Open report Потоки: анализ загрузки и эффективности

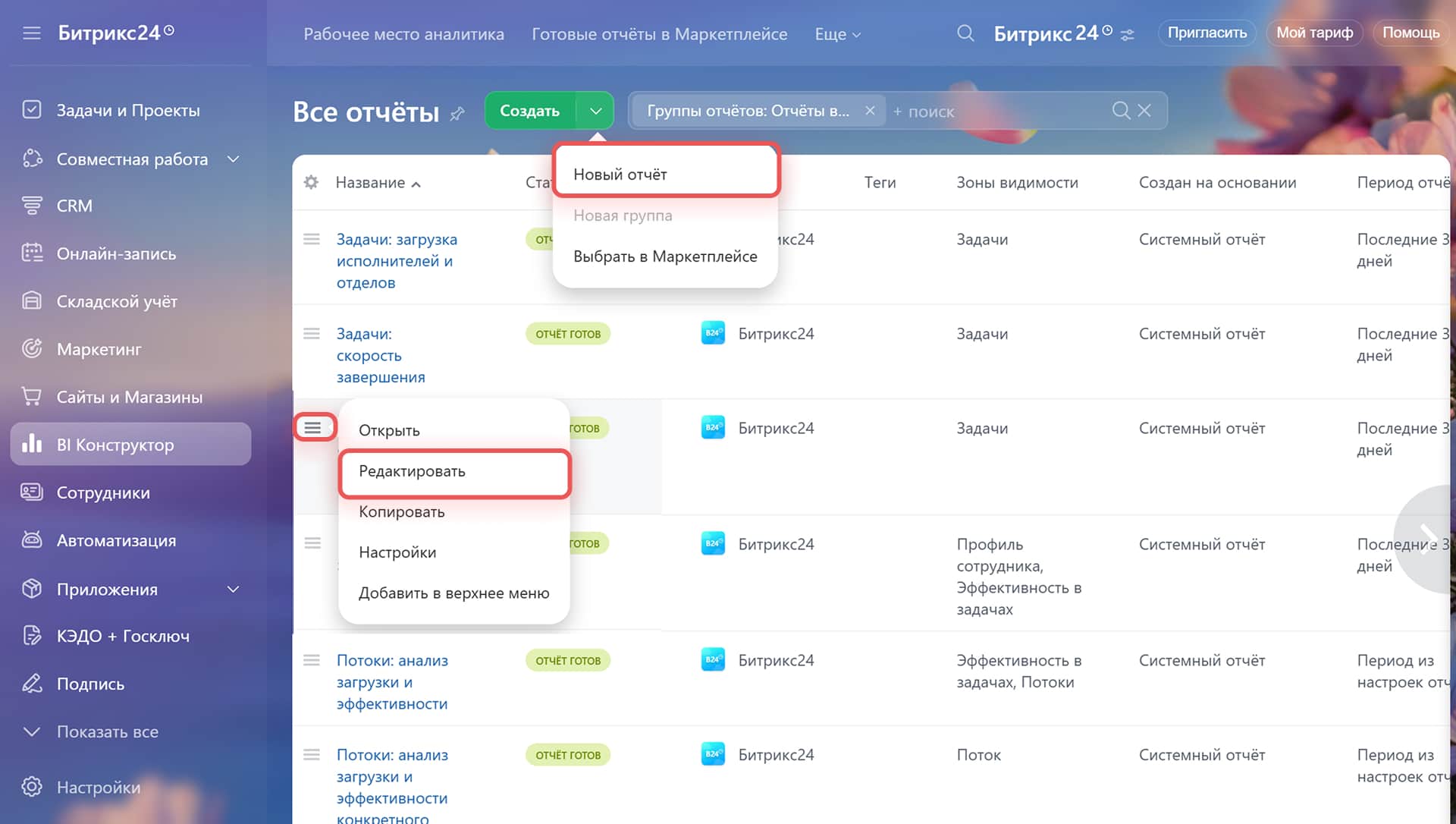tap(392, 682)
